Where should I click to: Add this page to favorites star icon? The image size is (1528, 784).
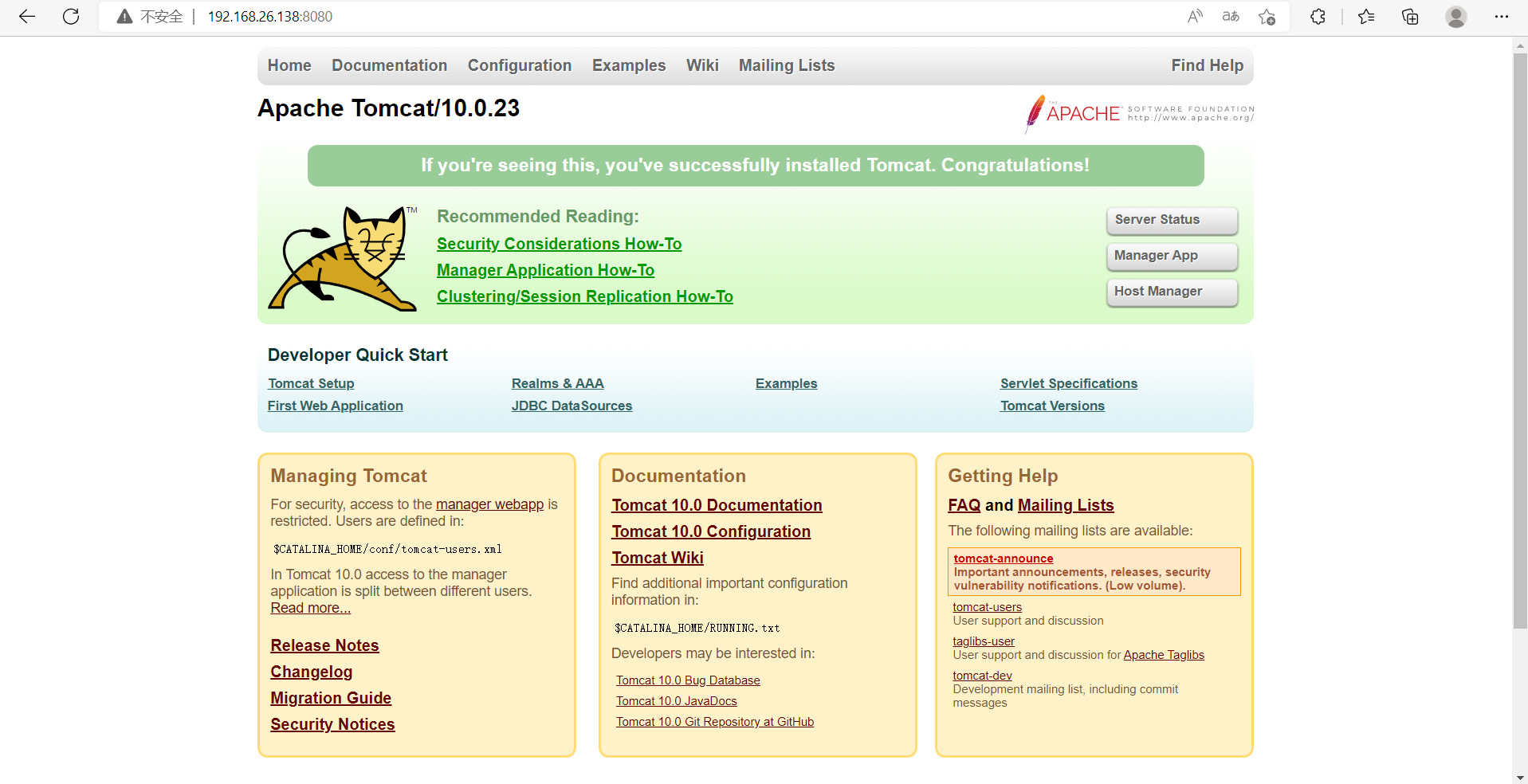click(1267, 16)
